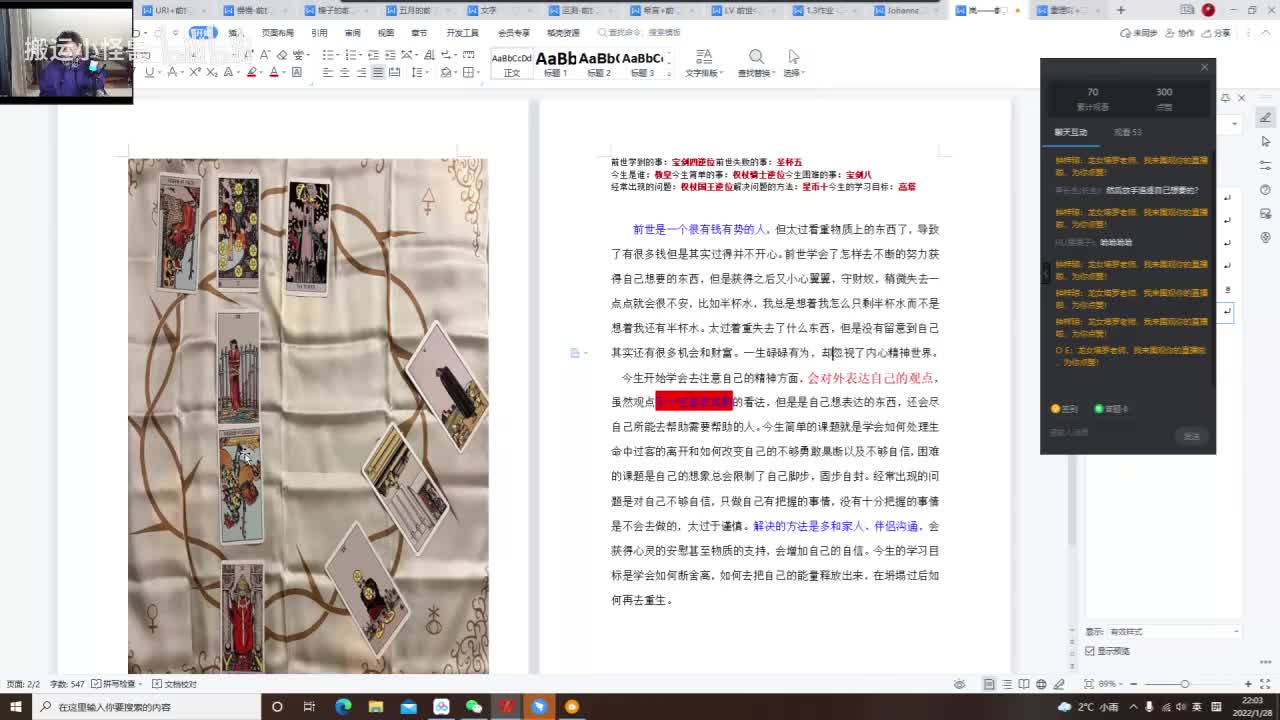Click the distributed alignment icon

[394, 72]
